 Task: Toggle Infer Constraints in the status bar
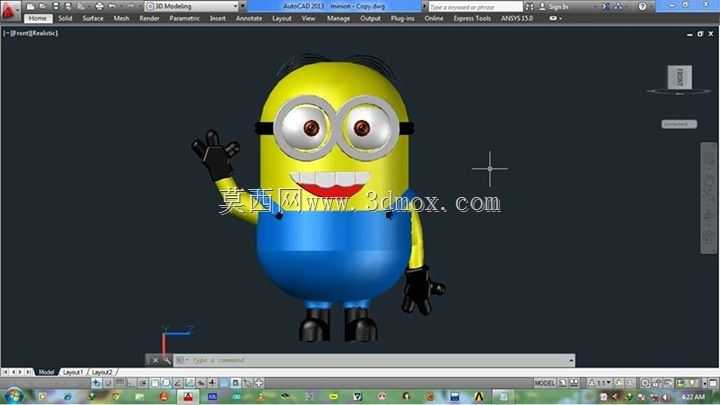pyautogui.click(x=96, y=382)
